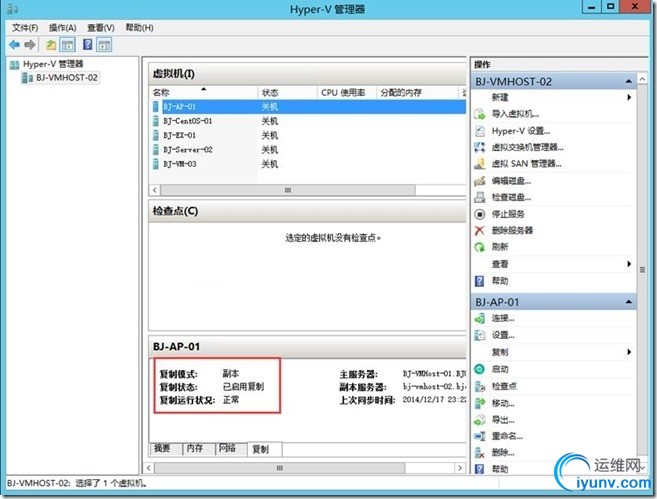
Task: Click the Forward arrow toolbar icon
Action: tap(29, 44)
